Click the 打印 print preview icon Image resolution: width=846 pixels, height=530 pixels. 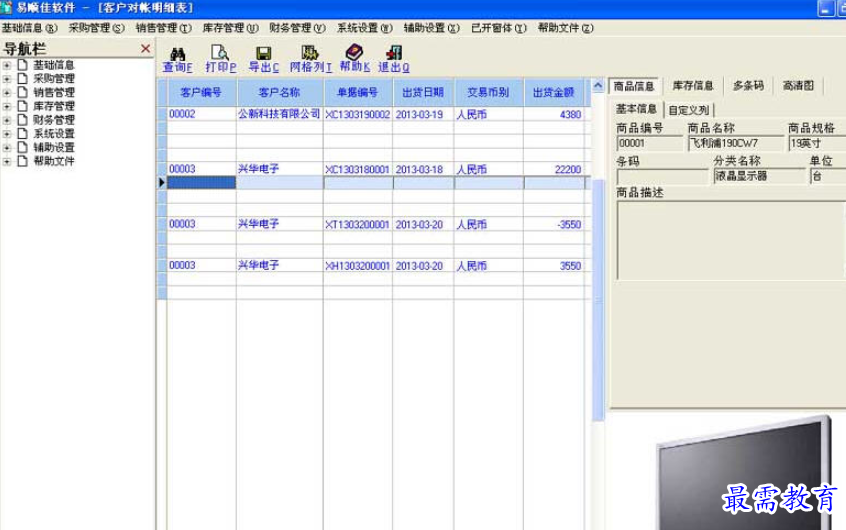[220, 52]
